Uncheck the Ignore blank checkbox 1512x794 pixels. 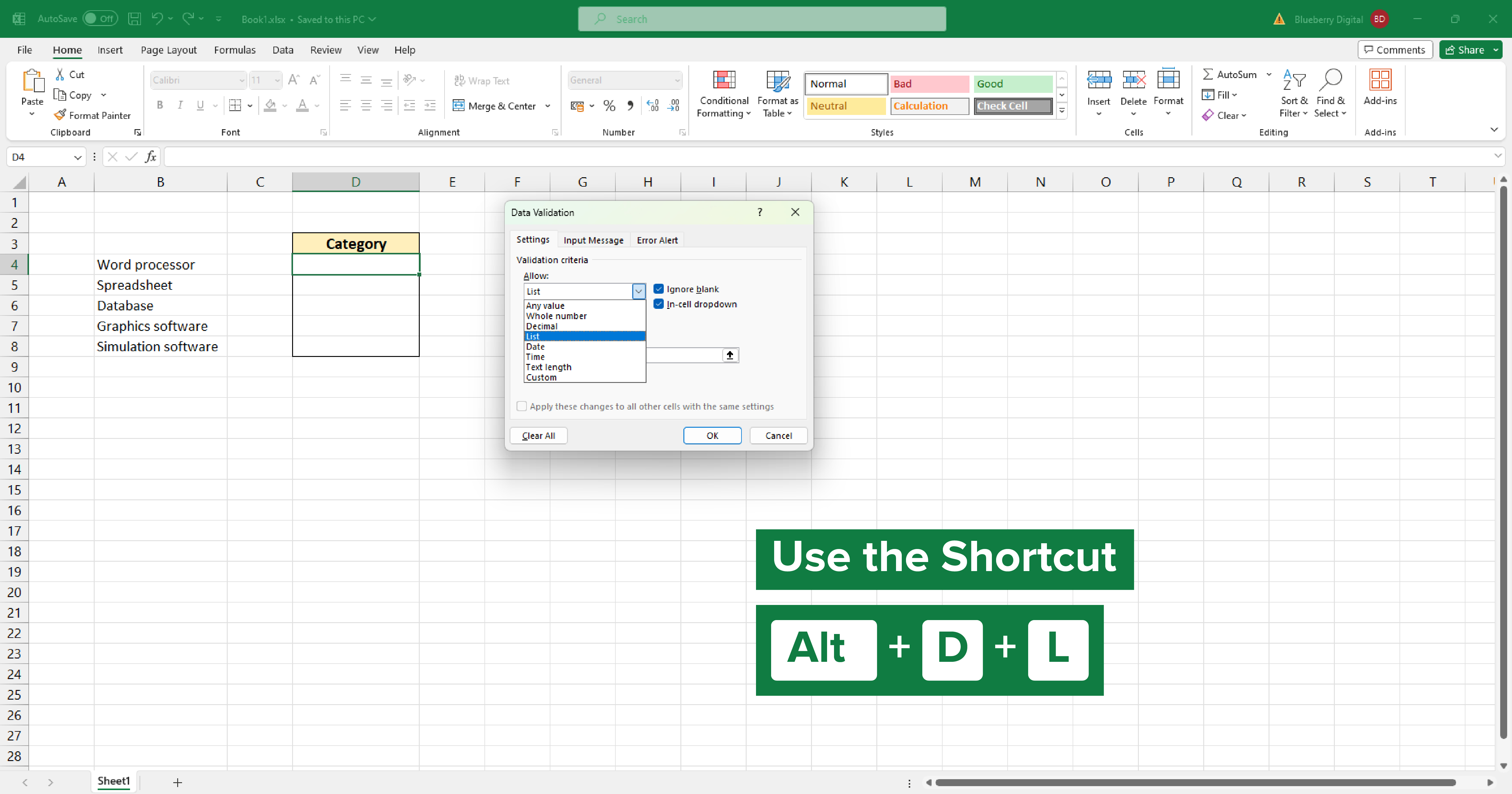(659, 288)
